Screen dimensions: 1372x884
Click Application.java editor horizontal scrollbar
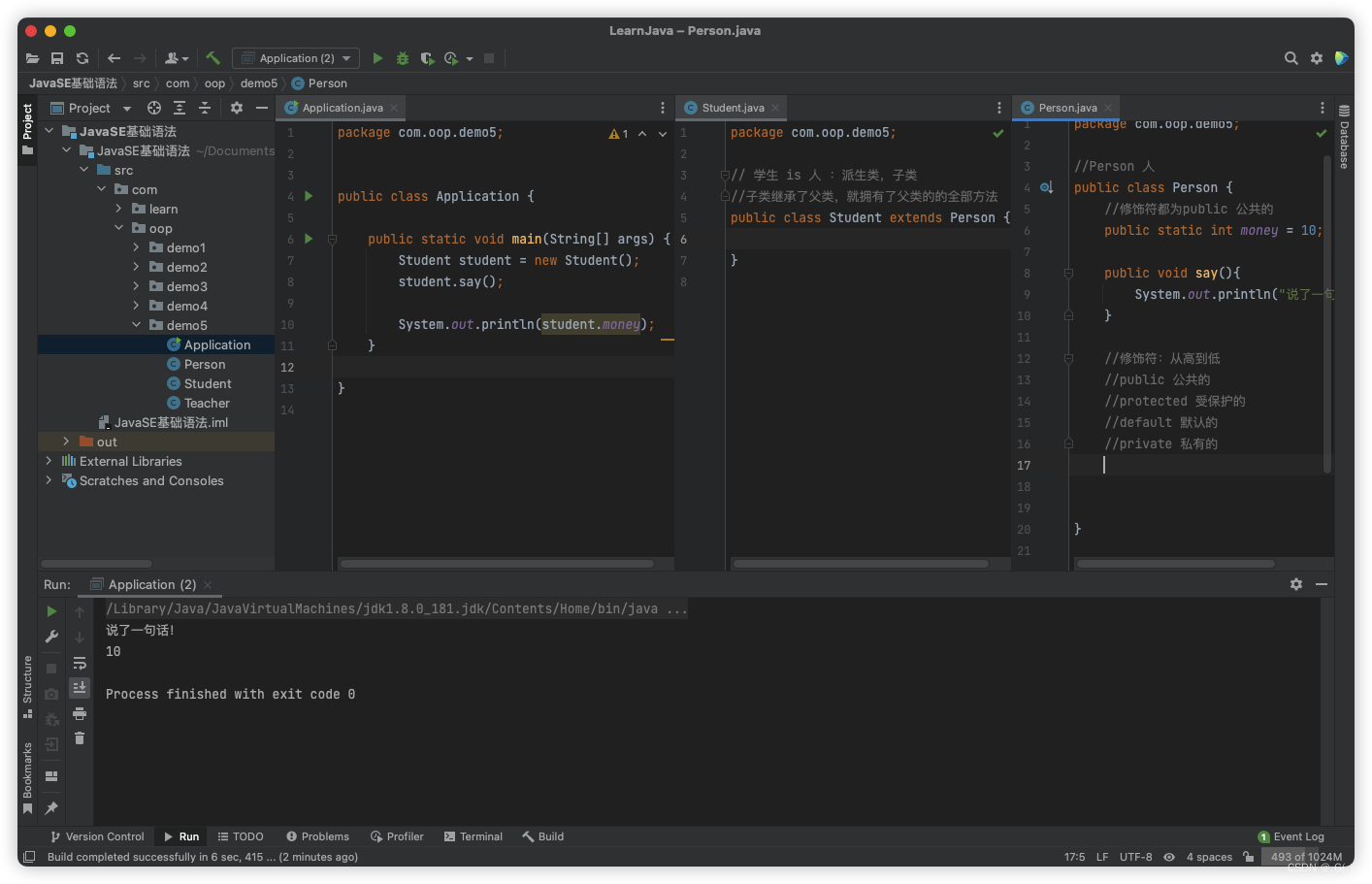(497, 563)
